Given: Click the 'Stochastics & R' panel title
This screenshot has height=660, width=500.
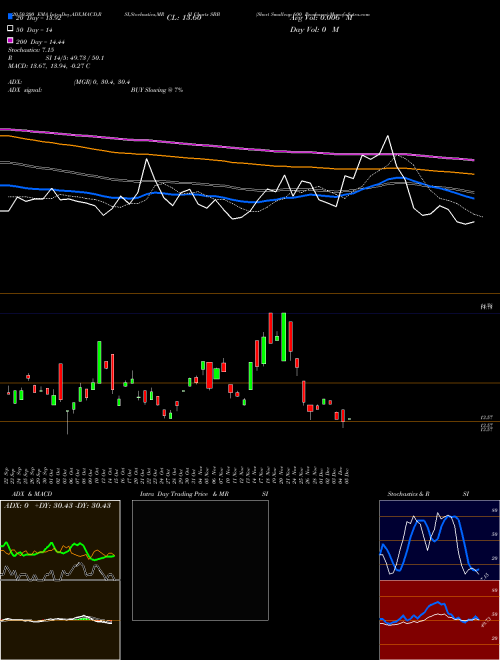Looking at the screenshot, I should point(408,494).
